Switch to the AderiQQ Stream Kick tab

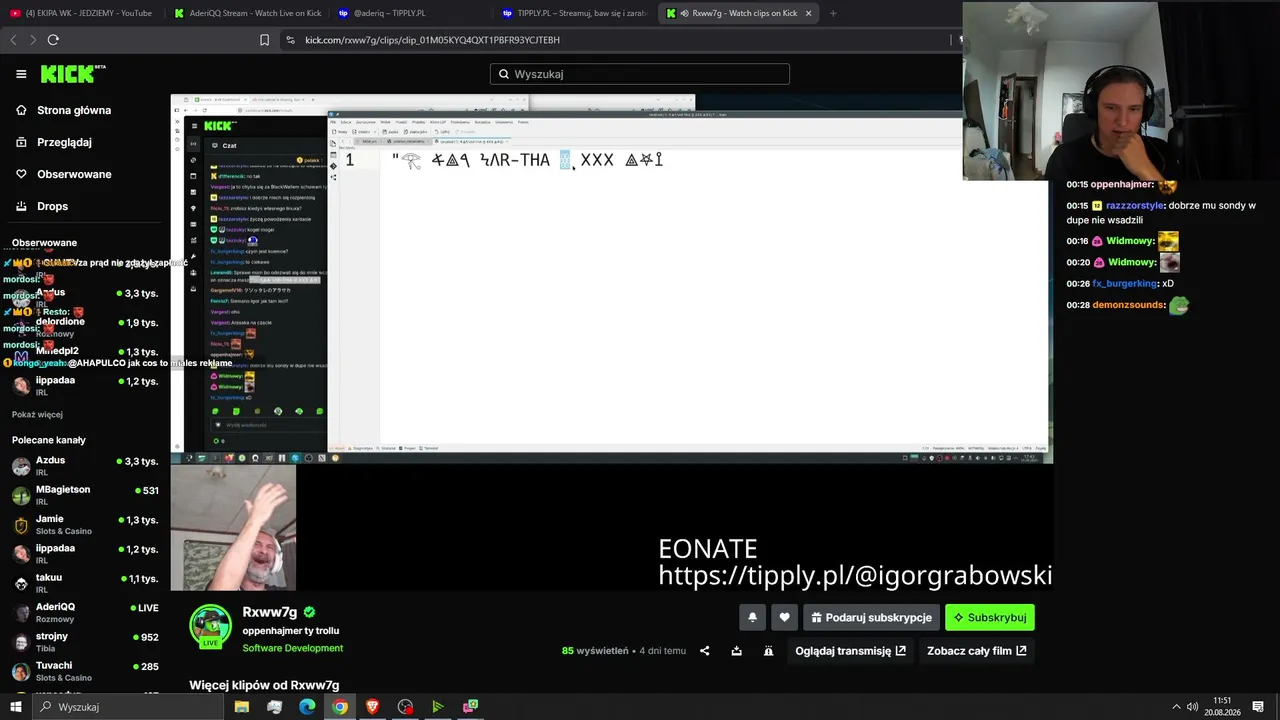(x=247, y=13)
